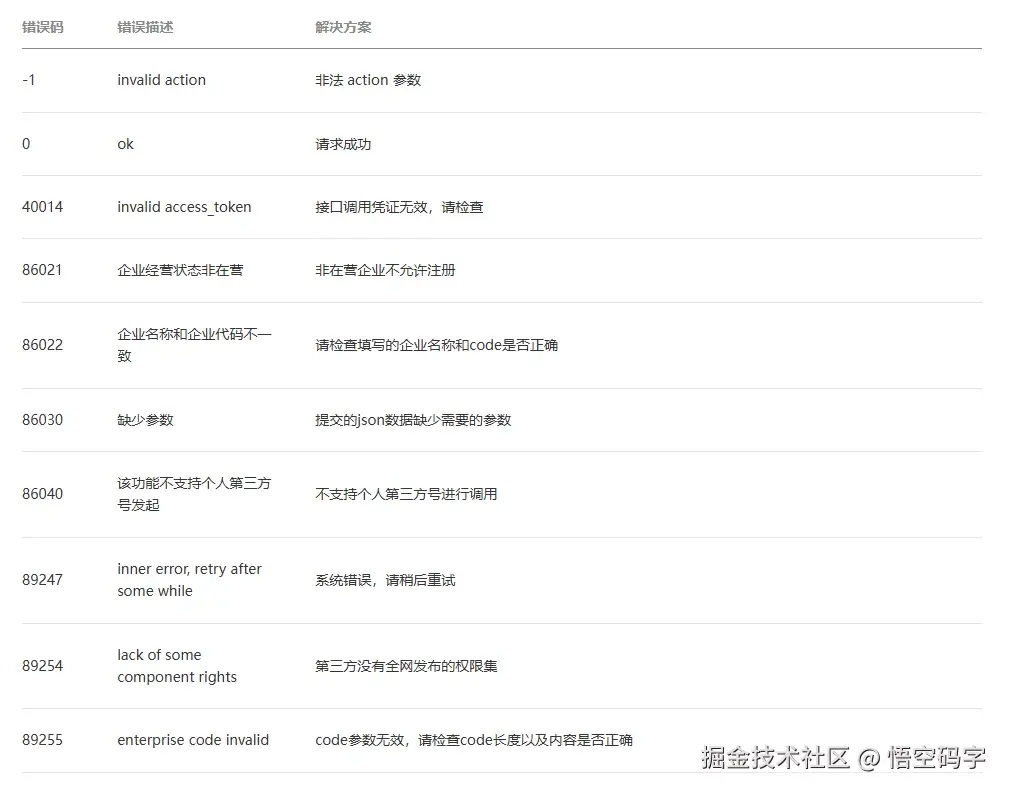Select error code 89254
1009x794 pixels.
[x=42, y=665]
